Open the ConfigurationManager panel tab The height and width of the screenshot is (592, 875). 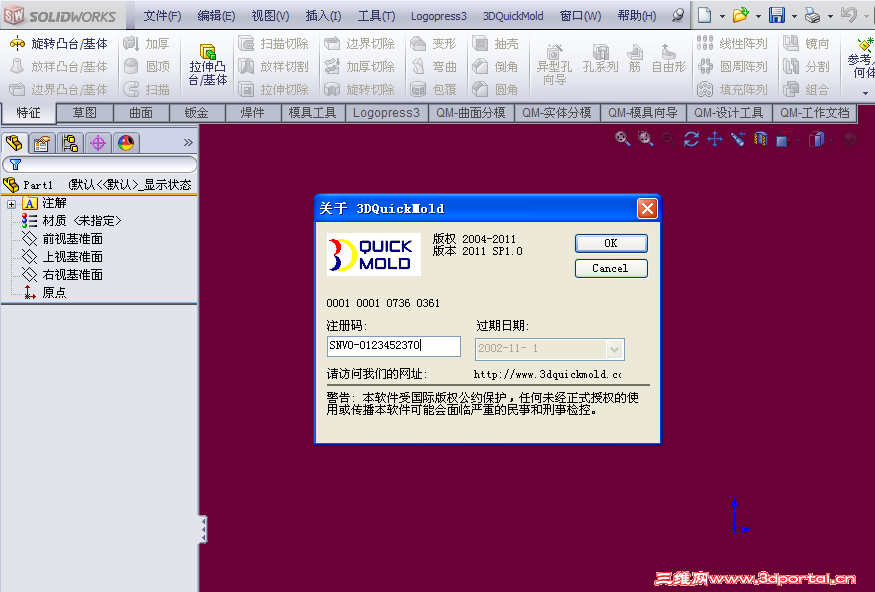point(70,143)
